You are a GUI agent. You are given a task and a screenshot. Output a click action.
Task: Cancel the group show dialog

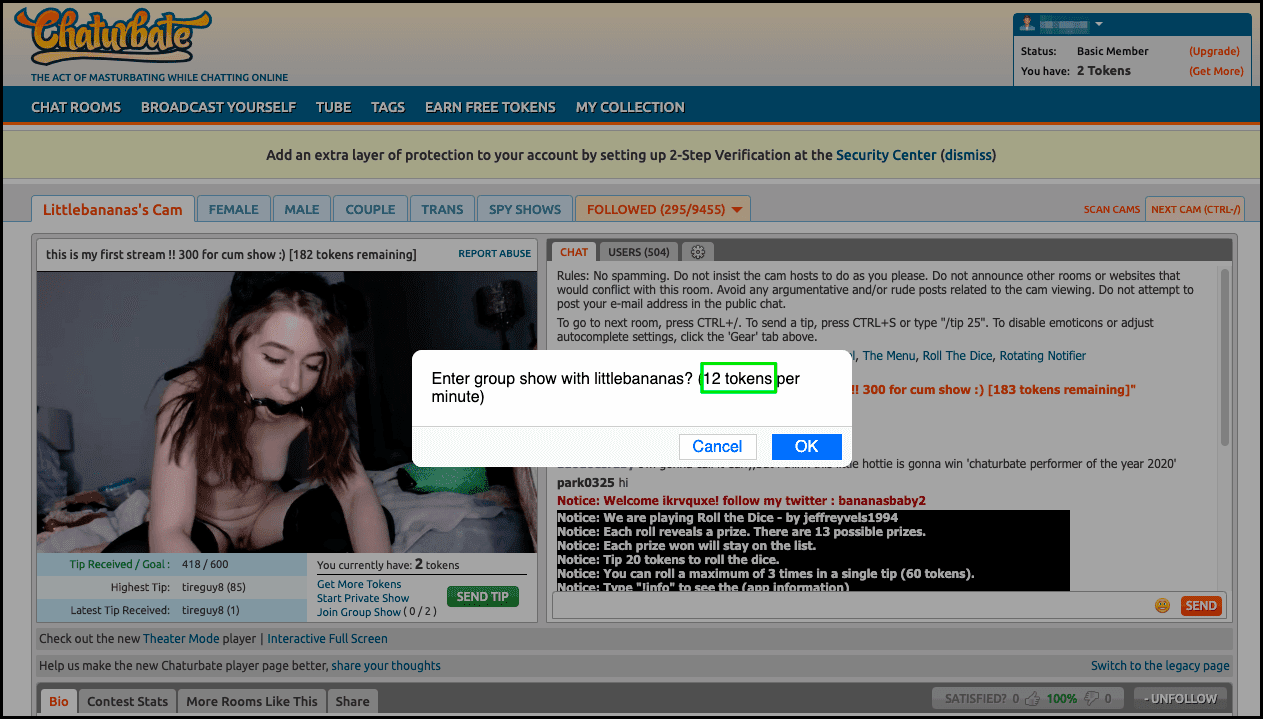pos(717,446)
